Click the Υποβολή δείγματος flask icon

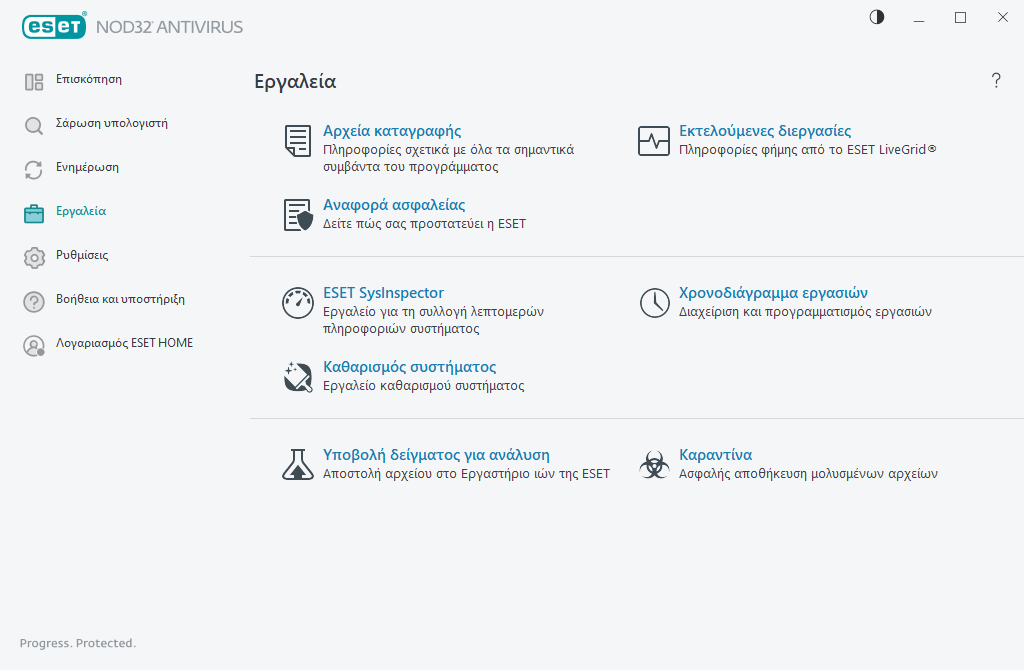[x=298, y=464]
